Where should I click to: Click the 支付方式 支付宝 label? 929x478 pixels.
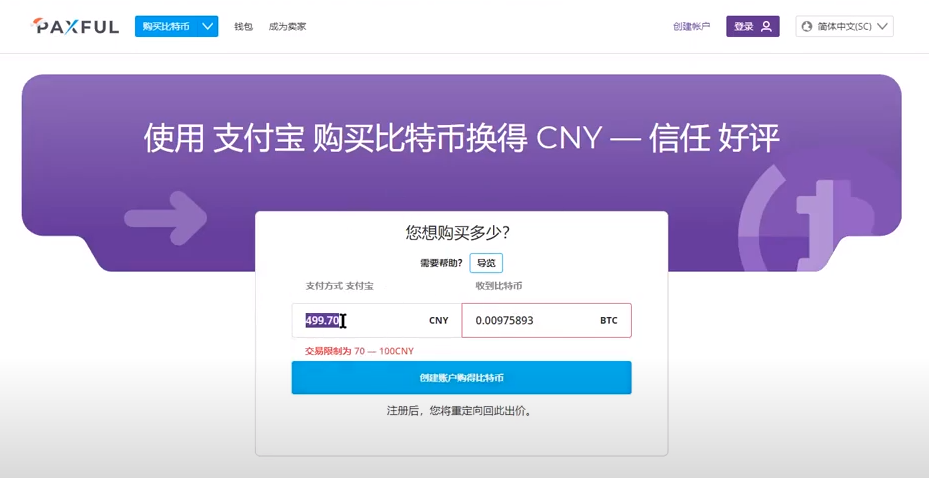click(x=339, y=286)
